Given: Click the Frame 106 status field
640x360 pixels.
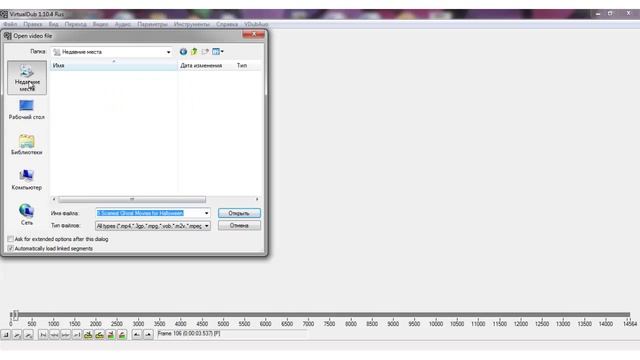Looking at the screenshot, I should (232, 334).
